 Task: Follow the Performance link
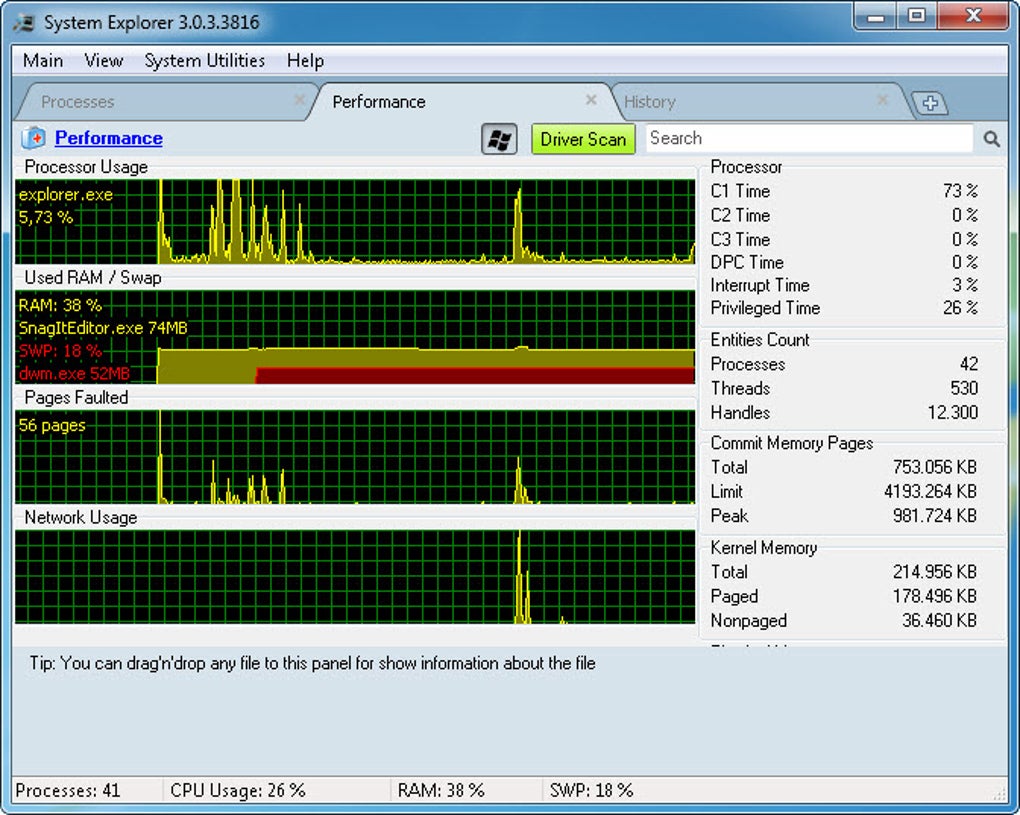(109, 138)
